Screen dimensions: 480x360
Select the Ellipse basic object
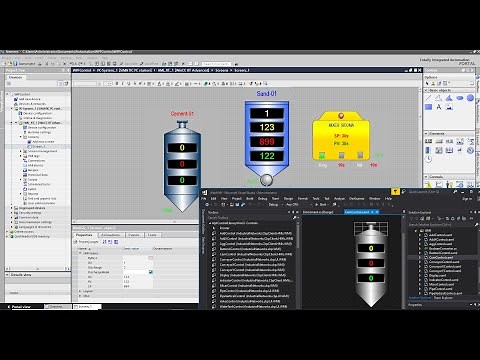tap(460, 98)
